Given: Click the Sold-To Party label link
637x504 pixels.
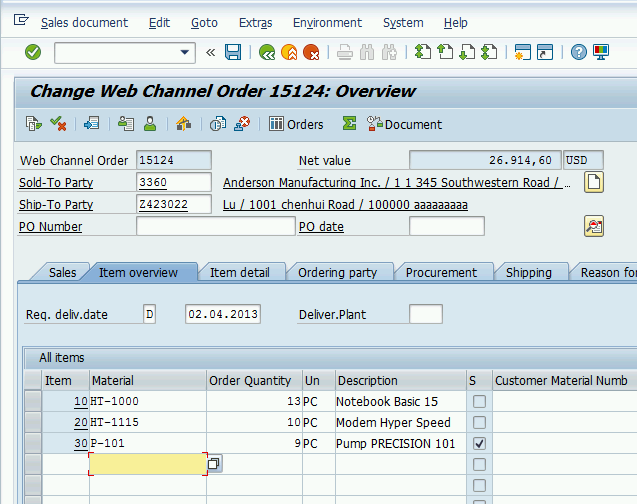Looking at the screenshot, I should coord(56,183).
